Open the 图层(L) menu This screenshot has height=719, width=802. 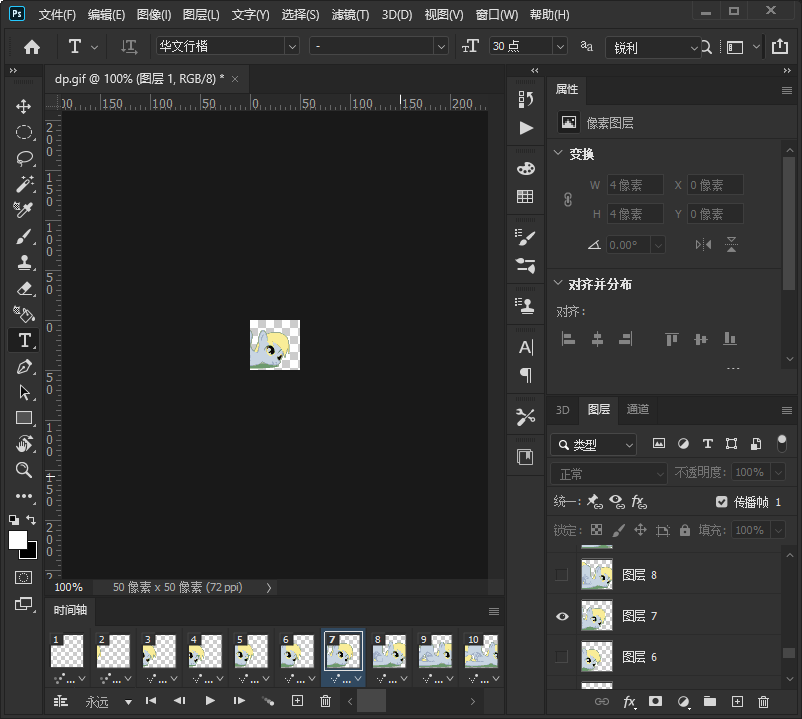click(x=200, y=15)
